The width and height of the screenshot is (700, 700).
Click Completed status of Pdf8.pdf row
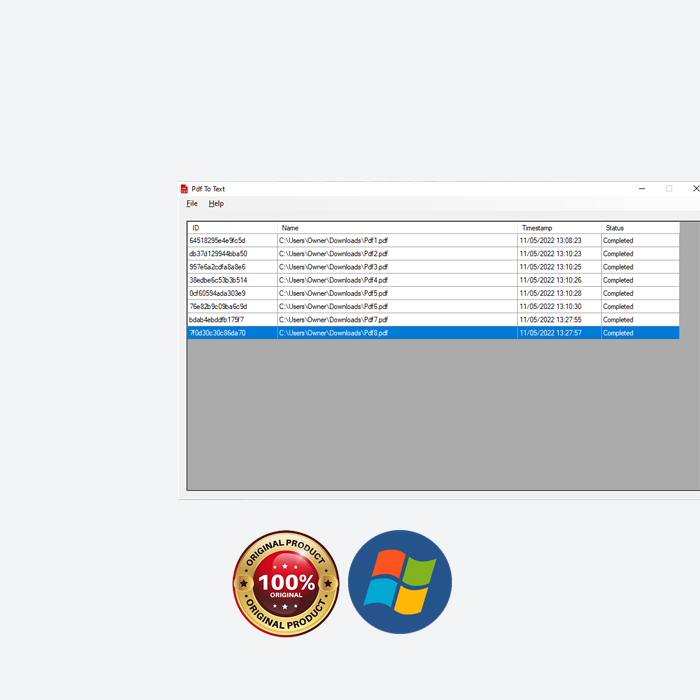tap(640, 333)
